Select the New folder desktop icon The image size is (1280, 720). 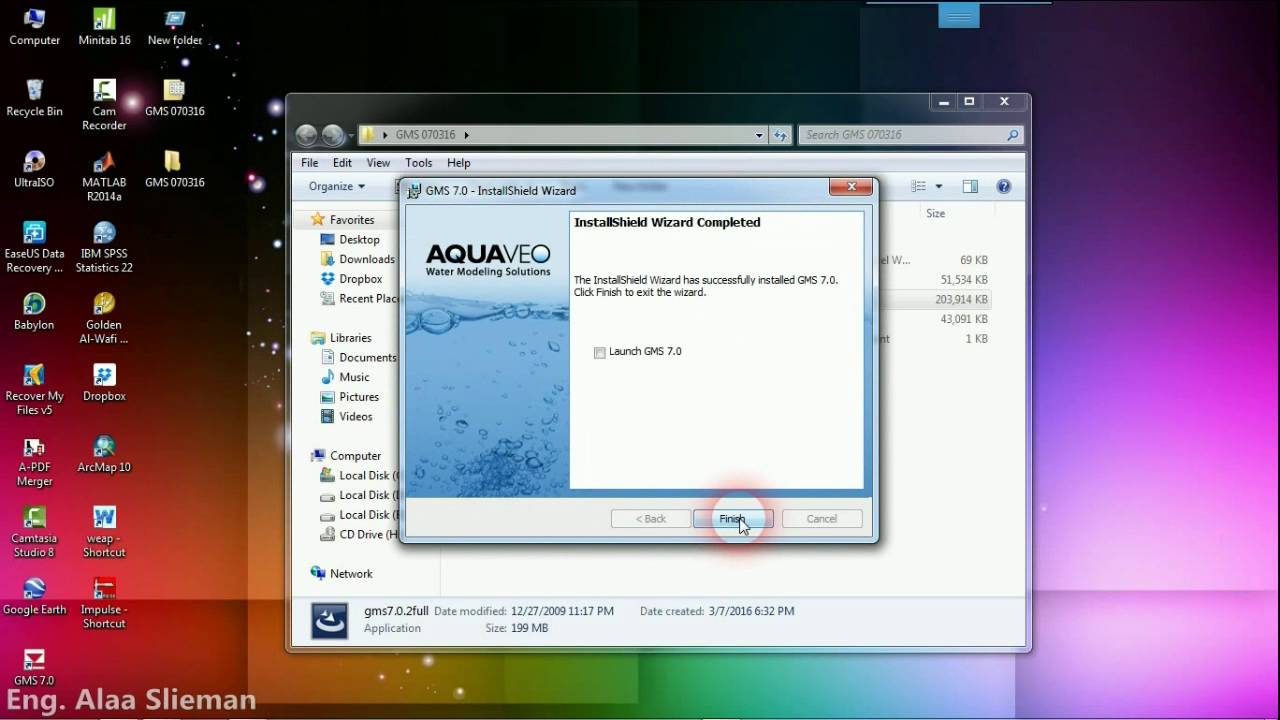pyautogui.click(x=174, y=26)
